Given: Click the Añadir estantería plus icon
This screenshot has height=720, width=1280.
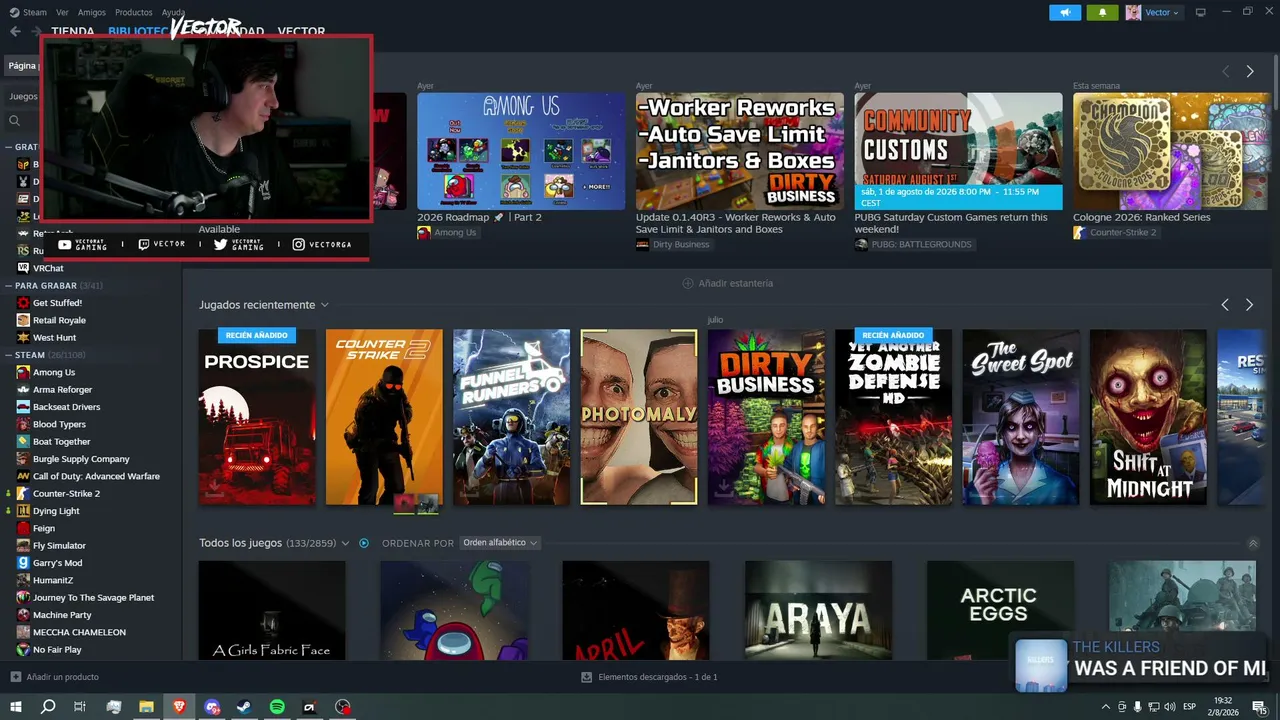Looking at the screenshot, I should 687,283.
